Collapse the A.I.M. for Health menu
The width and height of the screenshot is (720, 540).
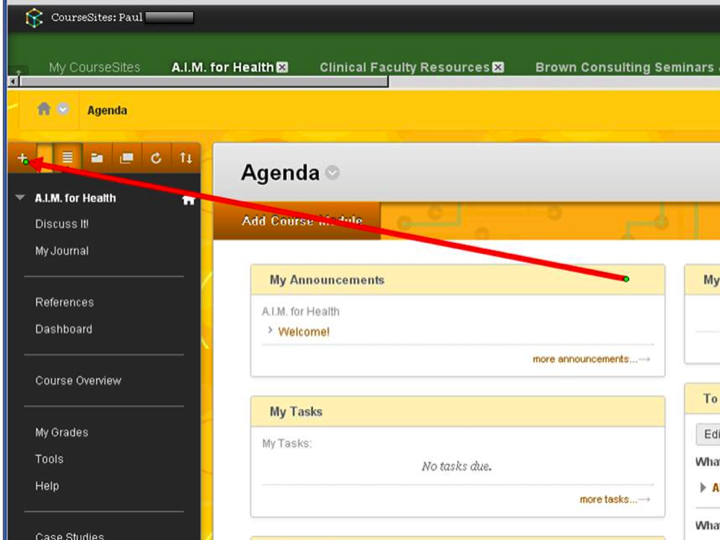[x=20, y=197]
